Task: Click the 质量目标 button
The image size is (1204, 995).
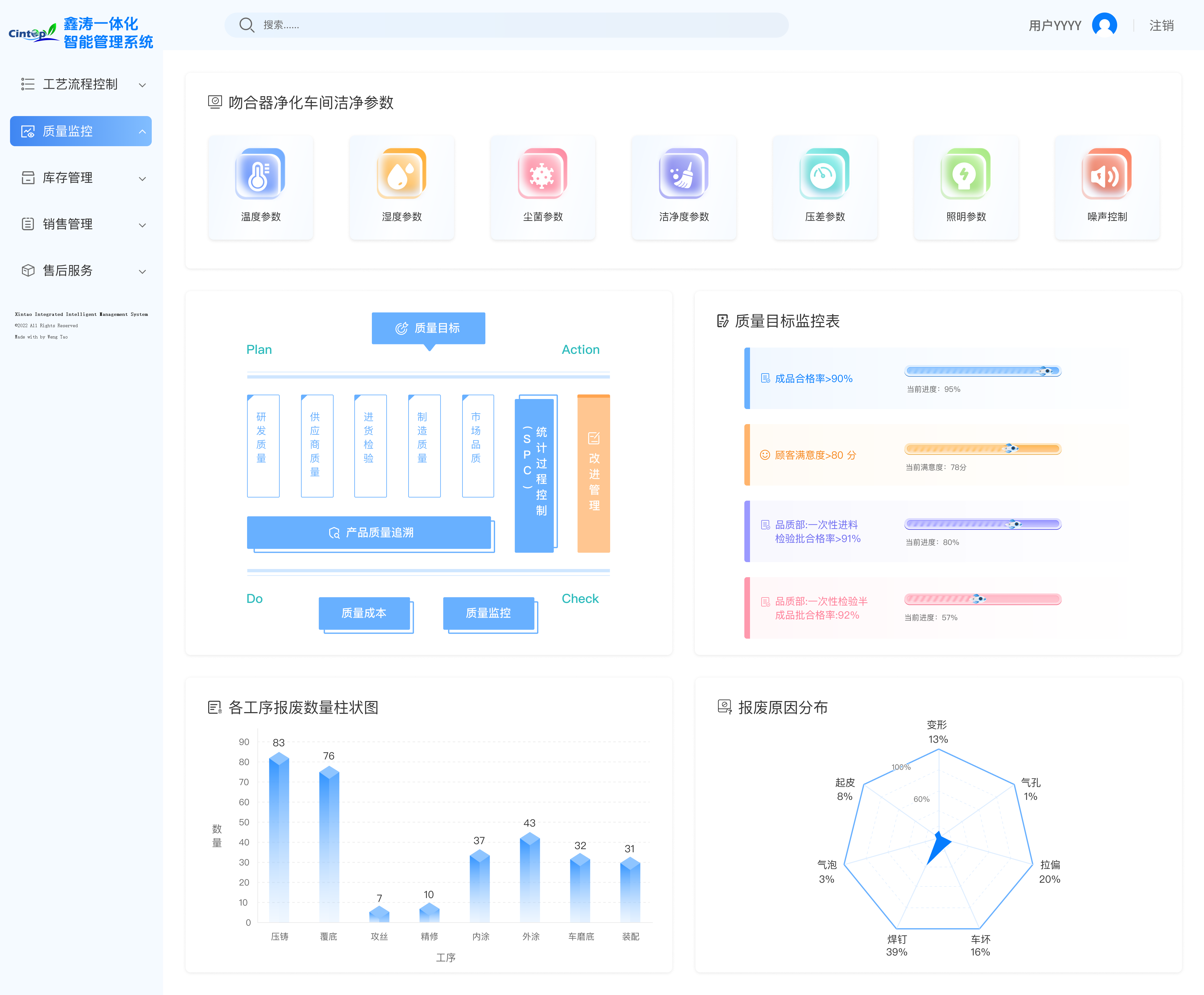Action: [x=428, y=328]
